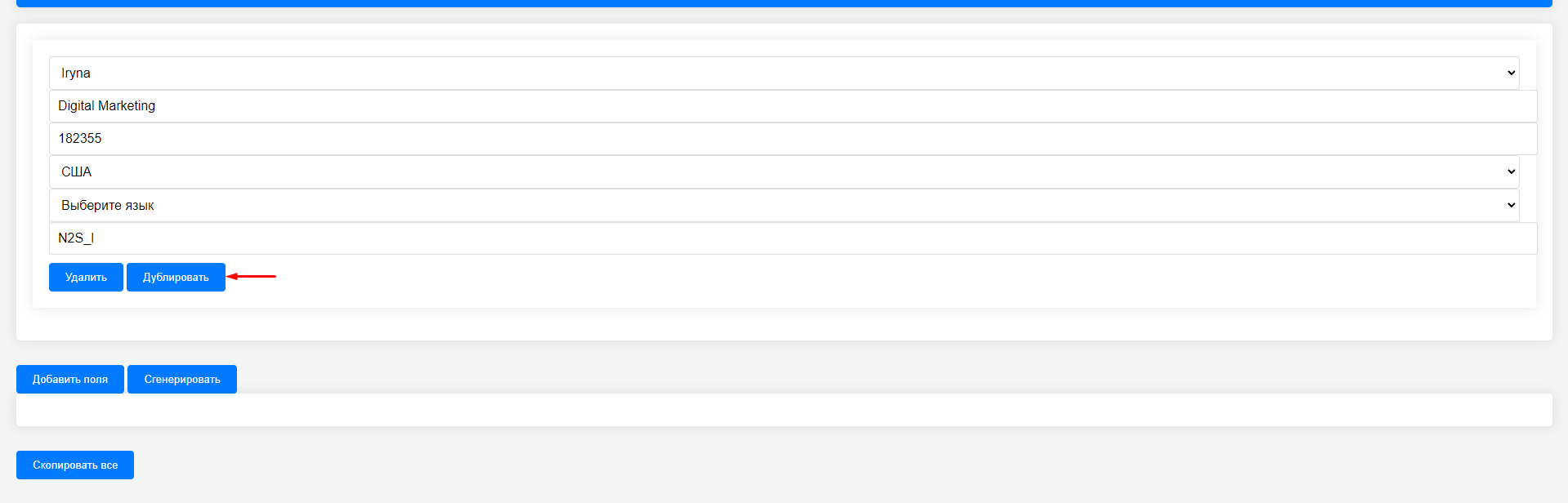
Task: Click the Дублировать button
Action: coord(176,277)
